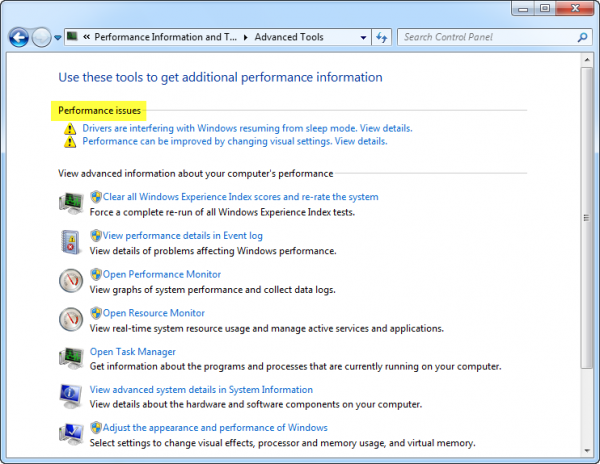Click shield icon before Open Resource Monitor

click(96, 313)
